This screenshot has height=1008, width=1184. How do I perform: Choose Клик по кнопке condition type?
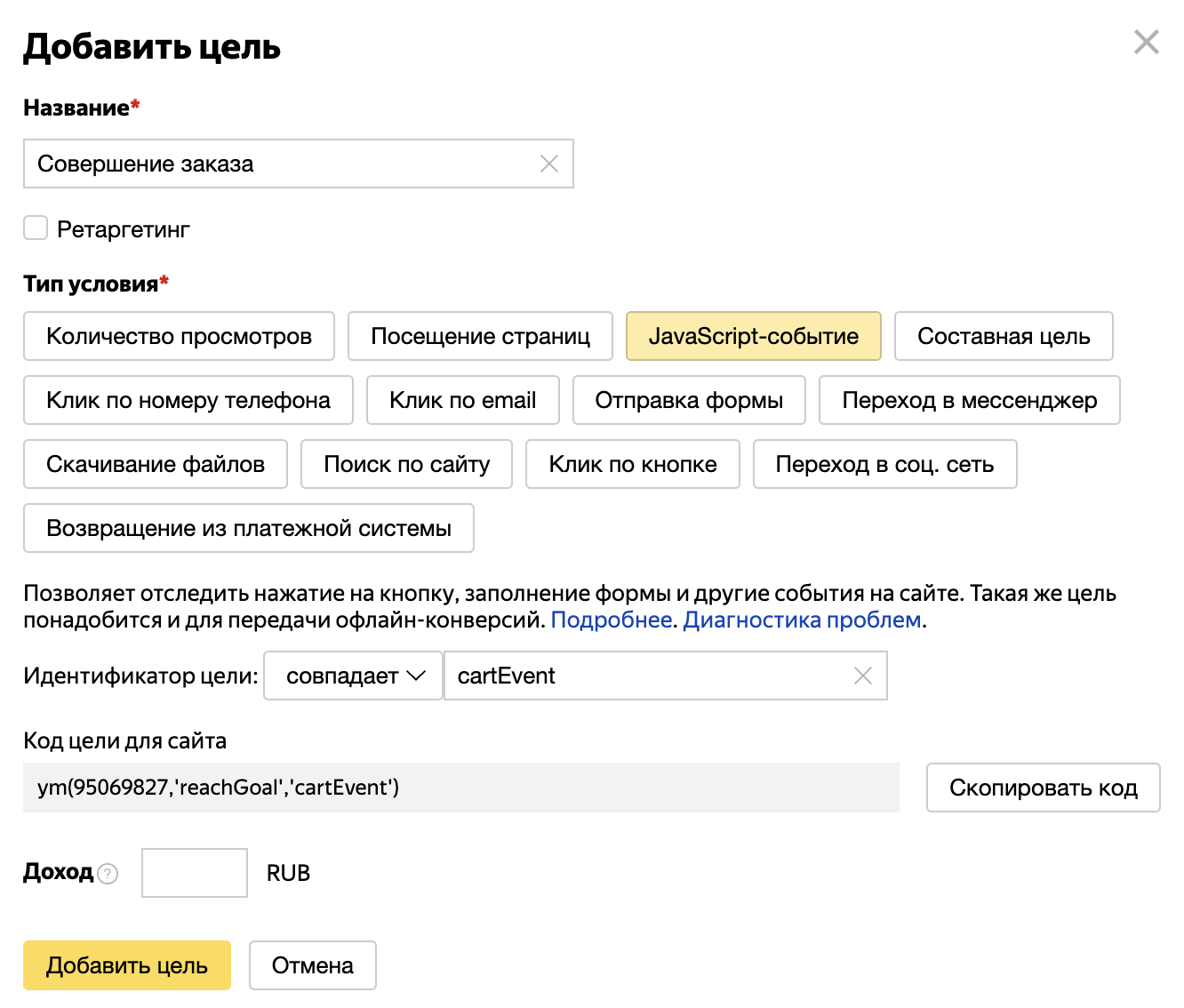(632, 464)
